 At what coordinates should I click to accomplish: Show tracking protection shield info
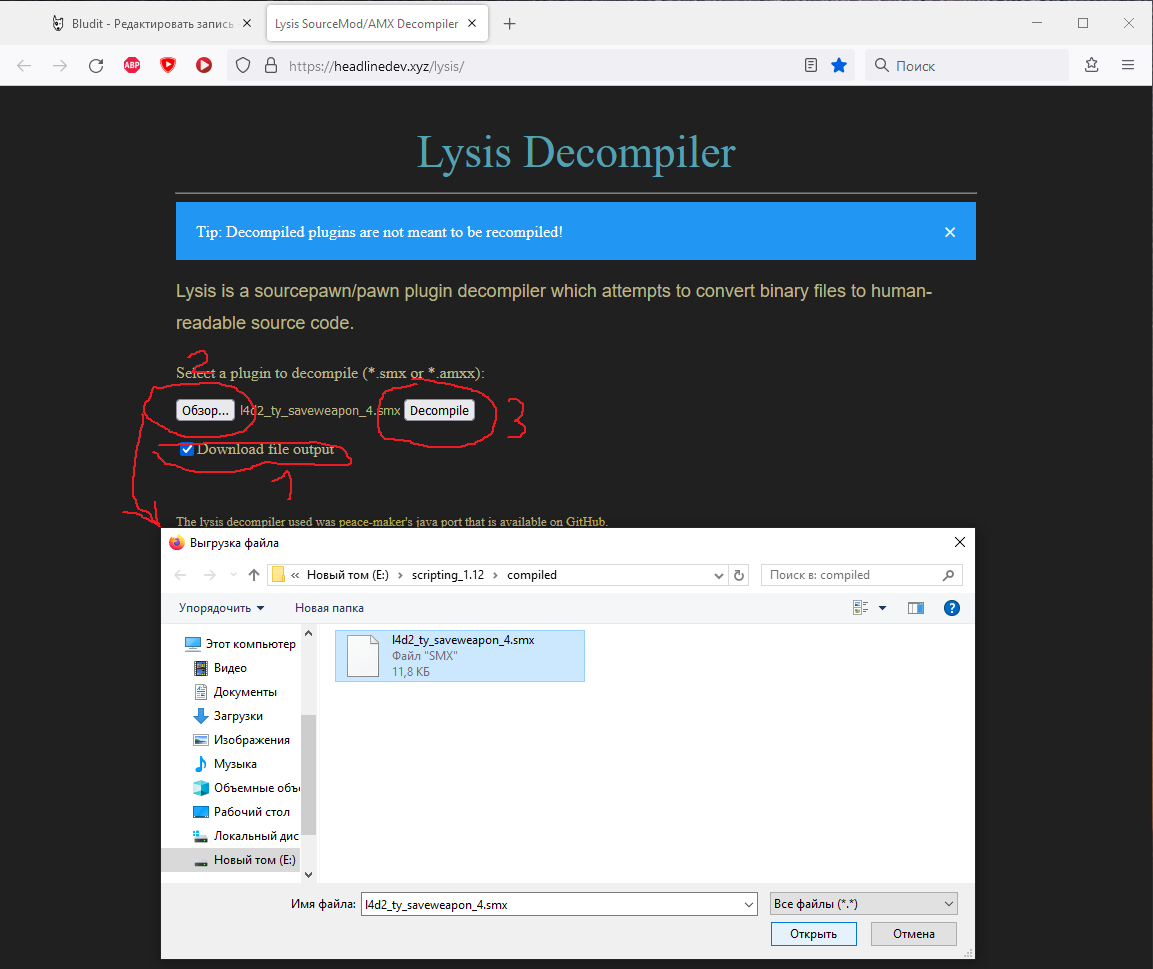click(243, 65)
